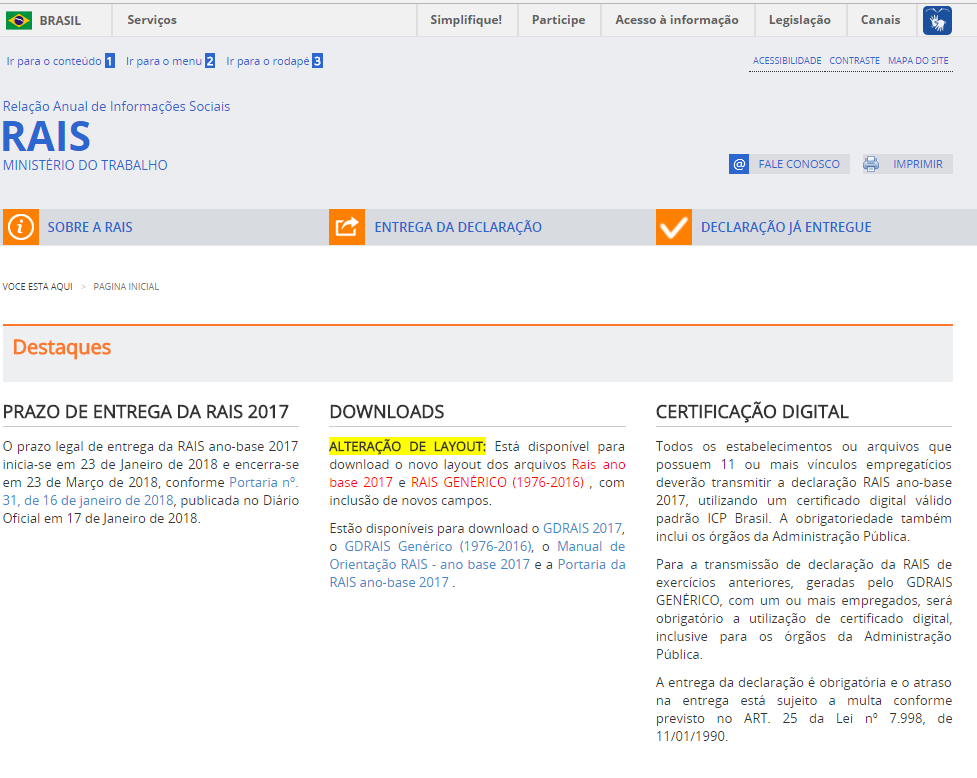This screenshot has width=977, height=778.
Task: Open the Canais menu item
Action: point(880,20)
